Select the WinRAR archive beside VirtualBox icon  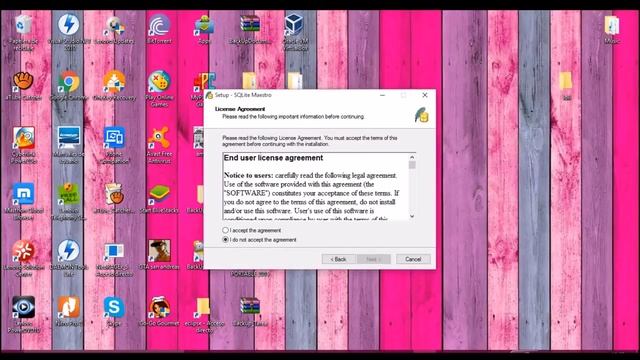pyautogui.click(x=249, y=24)
